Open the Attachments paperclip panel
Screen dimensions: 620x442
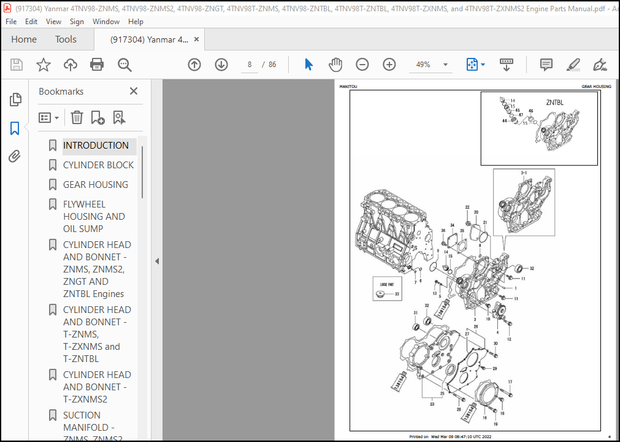(x=15, y=157)
